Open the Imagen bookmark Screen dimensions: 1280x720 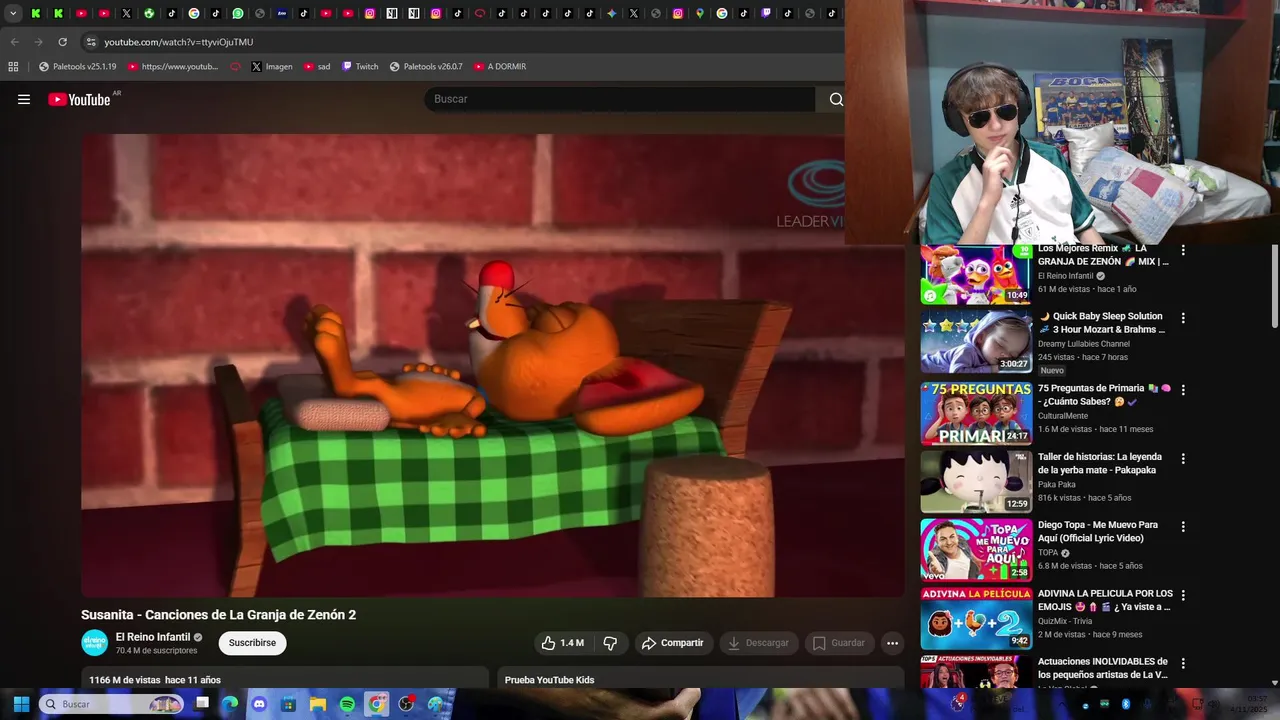(x=272, y=66)
